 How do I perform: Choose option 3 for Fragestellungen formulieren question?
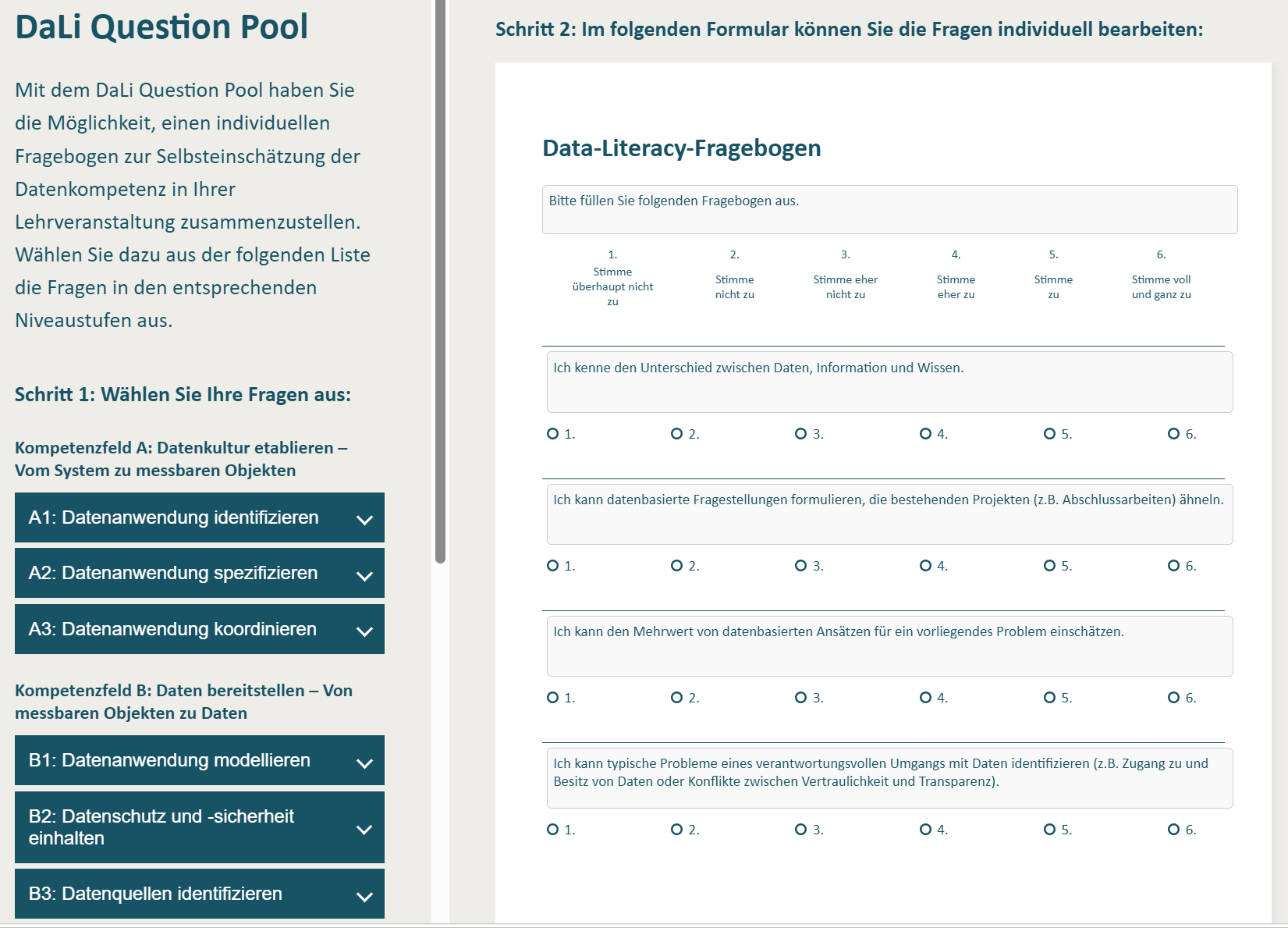coord(801,566)
